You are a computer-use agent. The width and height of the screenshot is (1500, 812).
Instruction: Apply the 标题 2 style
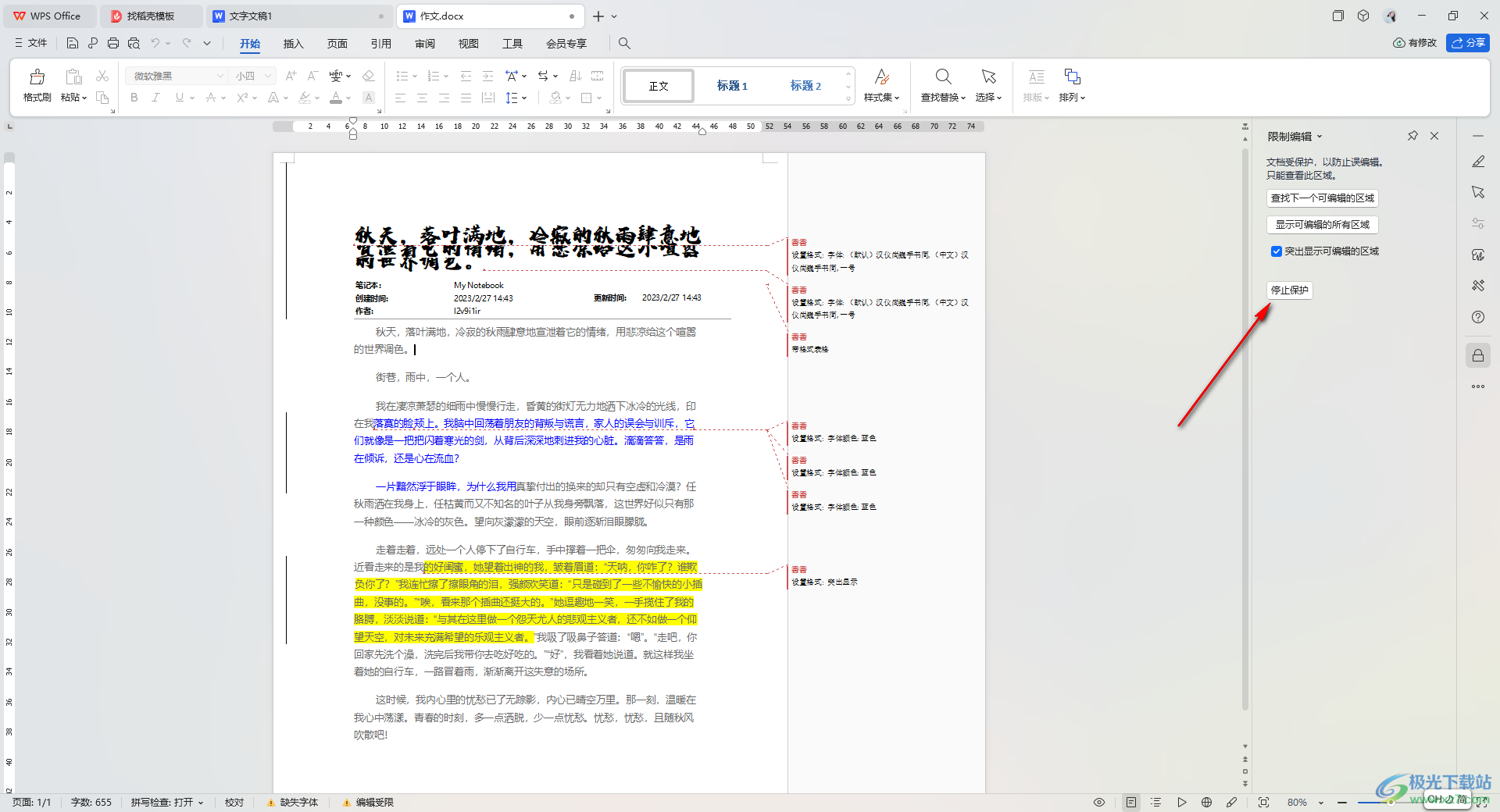coord(805,86)
